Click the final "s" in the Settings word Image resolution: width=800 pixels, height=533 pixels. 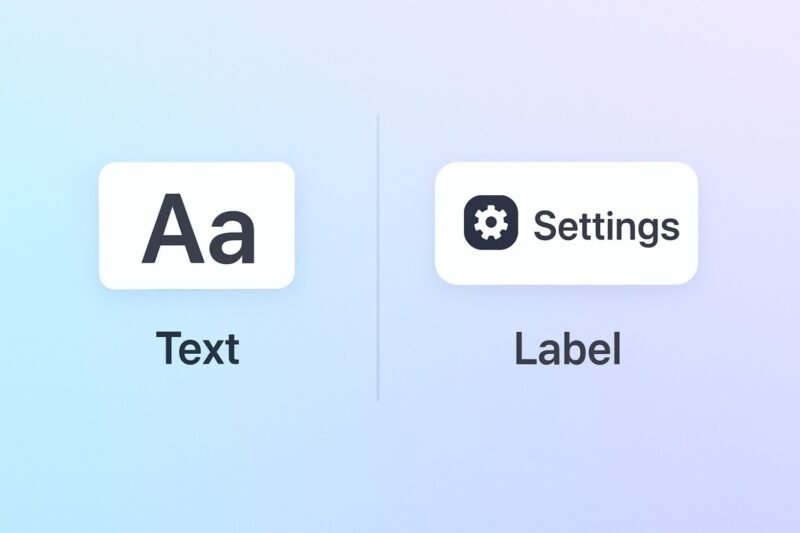(x=669, y=229)
